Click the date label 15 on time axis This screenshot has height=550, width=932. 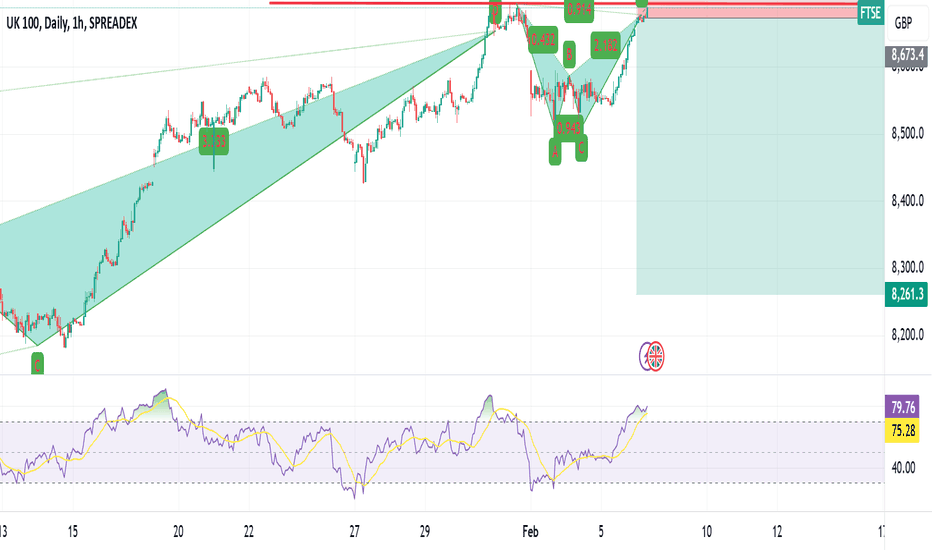click(x=73, y=531)
